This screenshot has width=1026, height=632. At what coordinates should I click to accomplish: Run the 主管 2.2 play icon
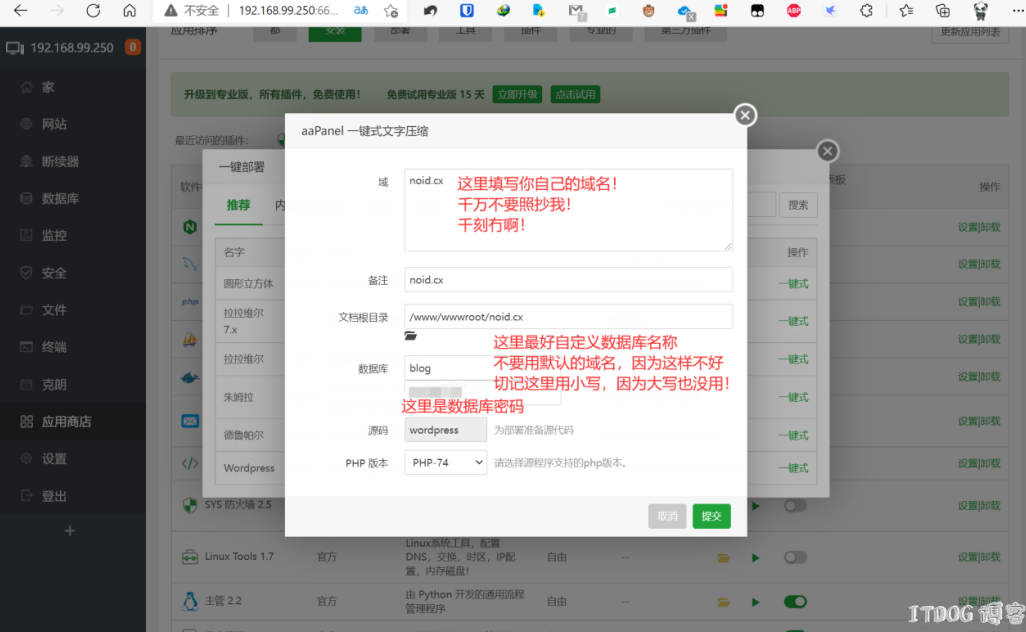click(x=756, y=602)
